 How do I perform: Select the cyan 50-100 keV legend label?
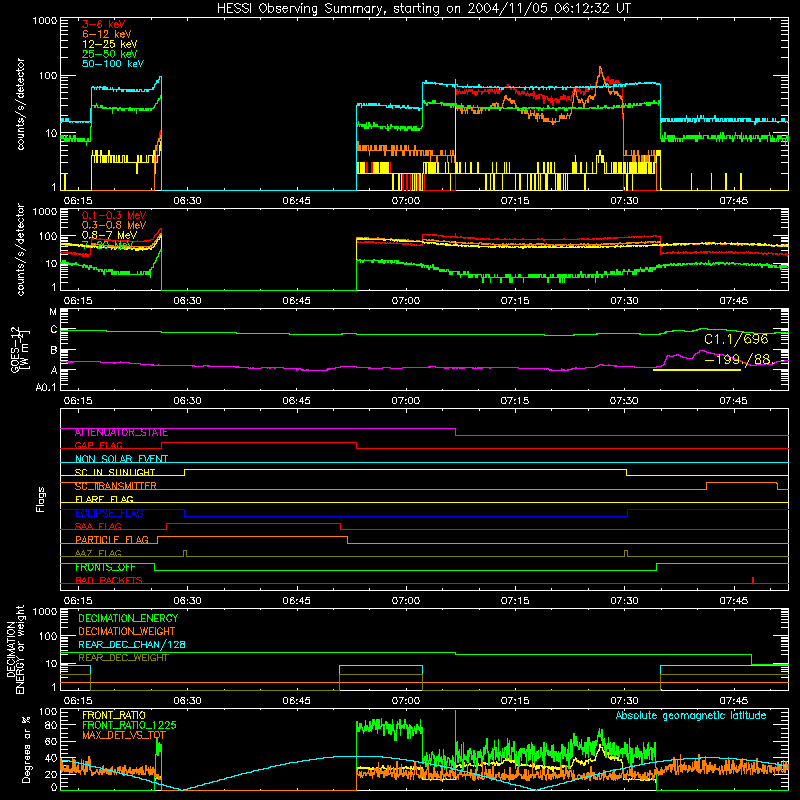click(x=112, y=64)
